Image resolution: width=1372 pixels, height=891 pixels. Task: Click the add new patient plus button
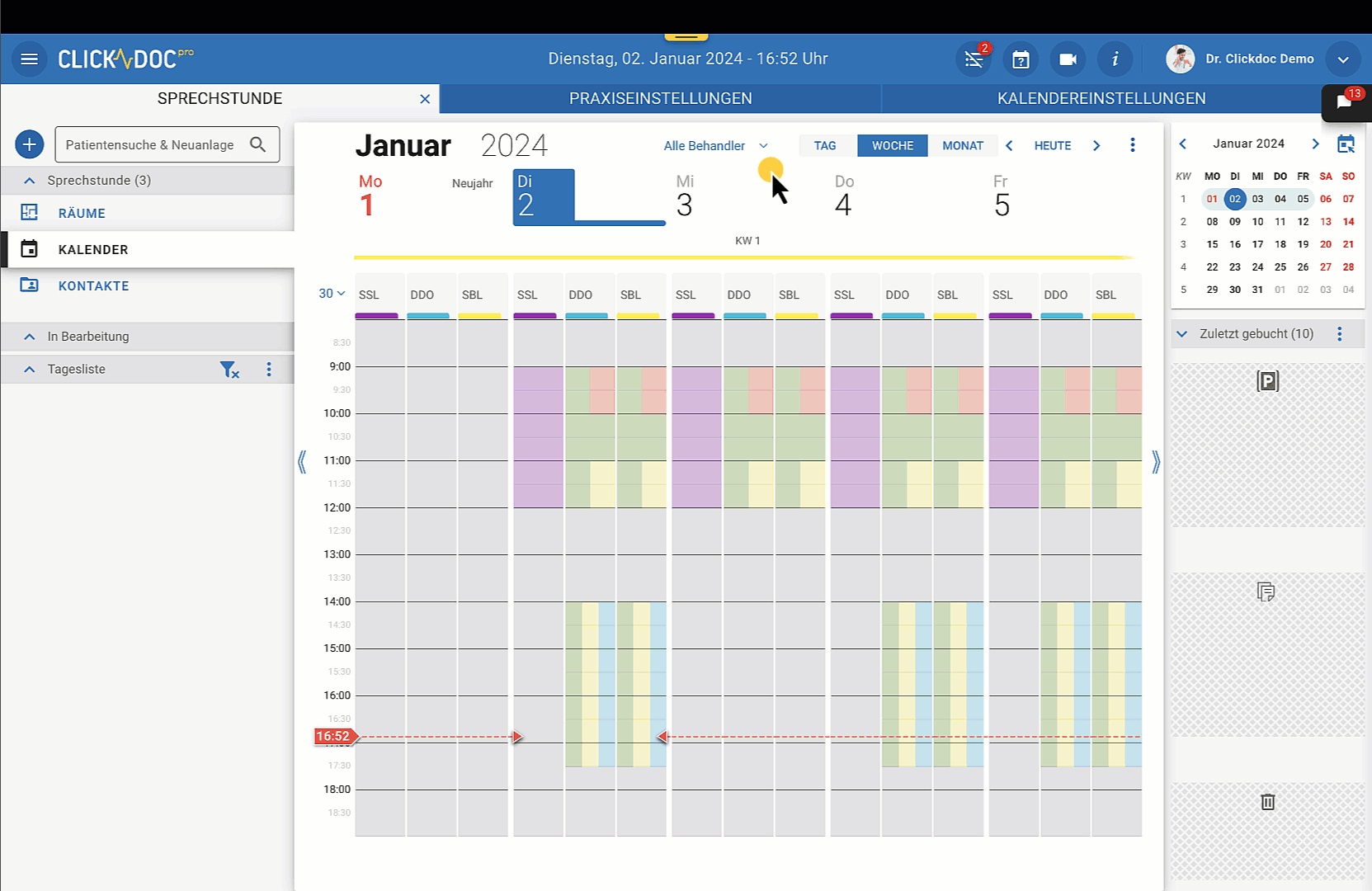coord(29,145)
